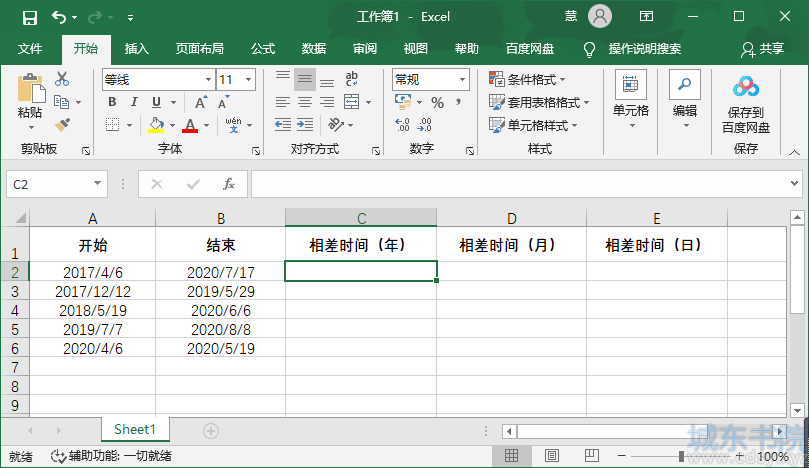Click the Decrease Decimal icon
The height and width of the screenshot is (468, 809).
(x=425, y=124)
